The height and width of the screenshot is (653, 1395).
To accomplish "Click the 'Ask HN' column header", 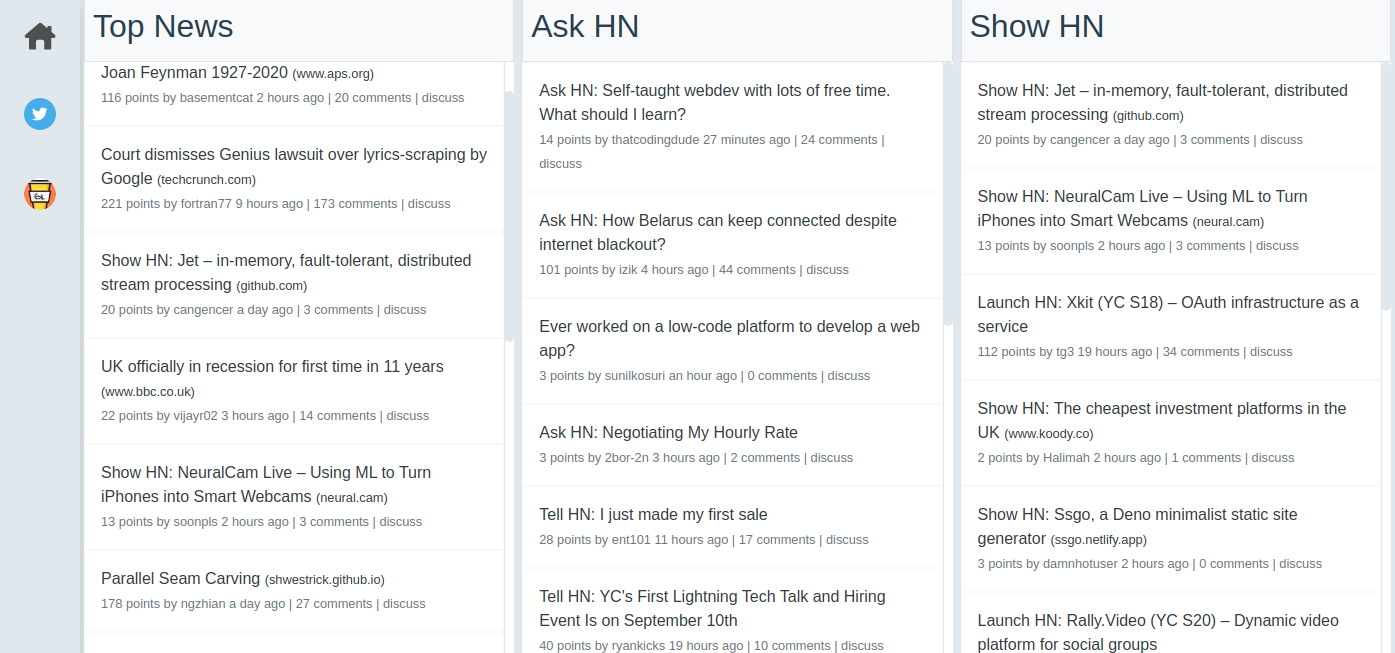I will (585, 26).
